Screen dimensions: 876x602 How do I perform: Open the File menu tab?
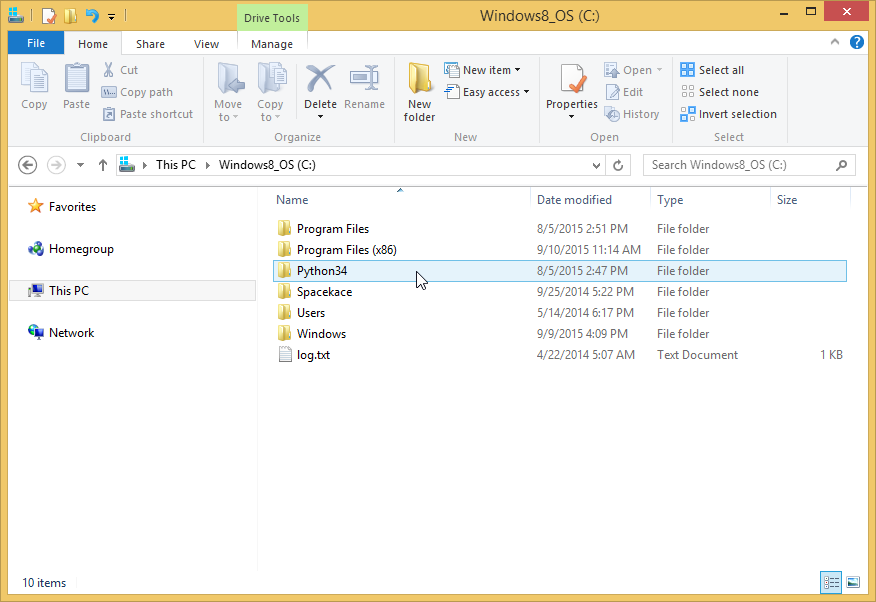click(36, 43)
